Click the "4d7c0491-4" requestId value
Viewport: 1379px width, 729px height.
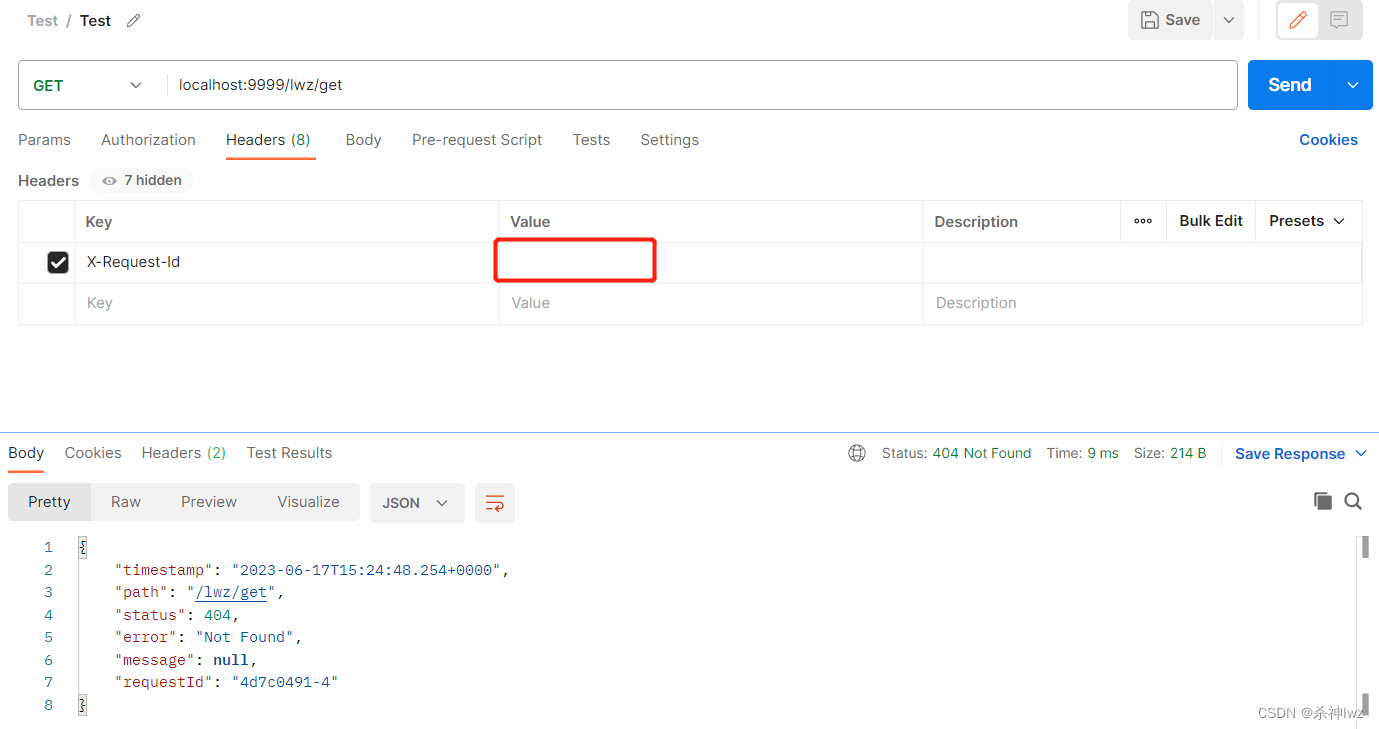285,682
